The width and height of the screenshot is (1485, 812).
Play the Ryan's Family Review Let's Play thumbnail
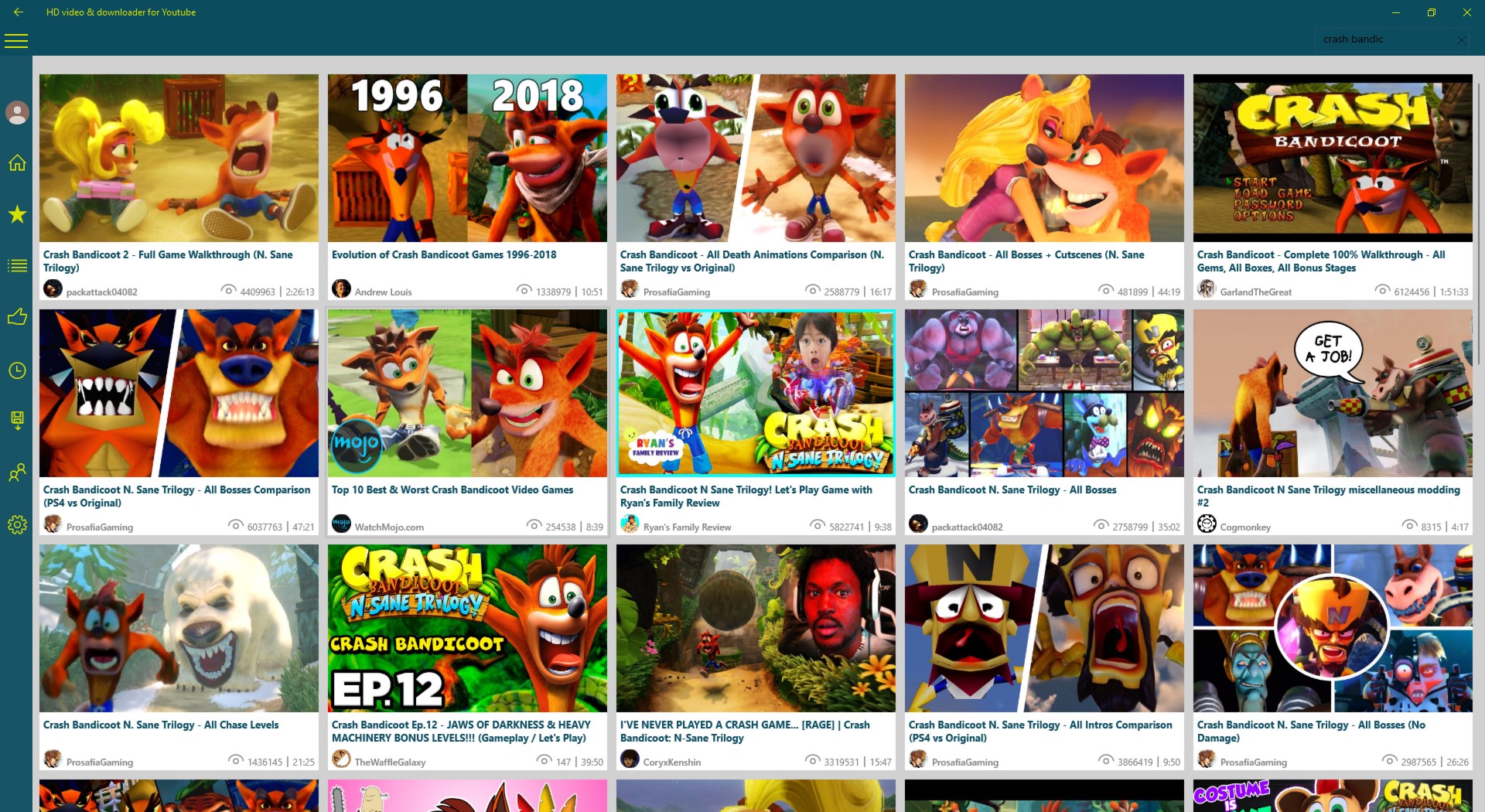click(x=756, y=394)
